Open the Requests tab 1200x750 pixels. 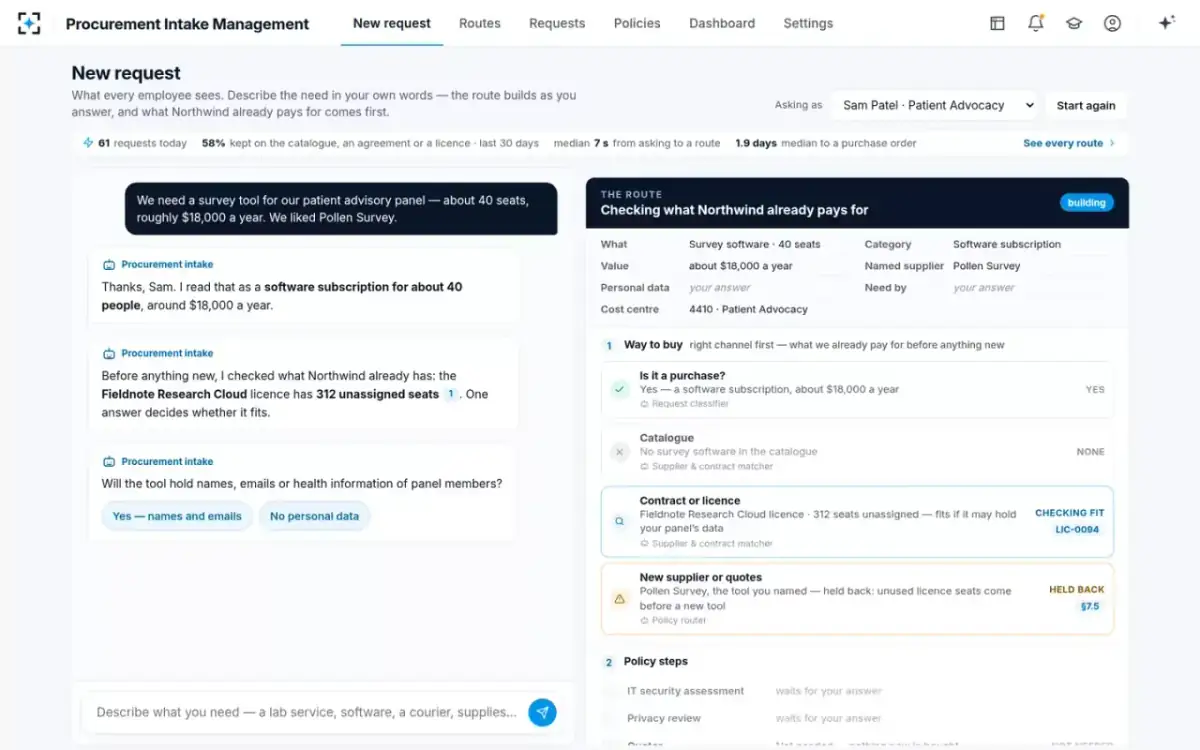click(557, 23)
